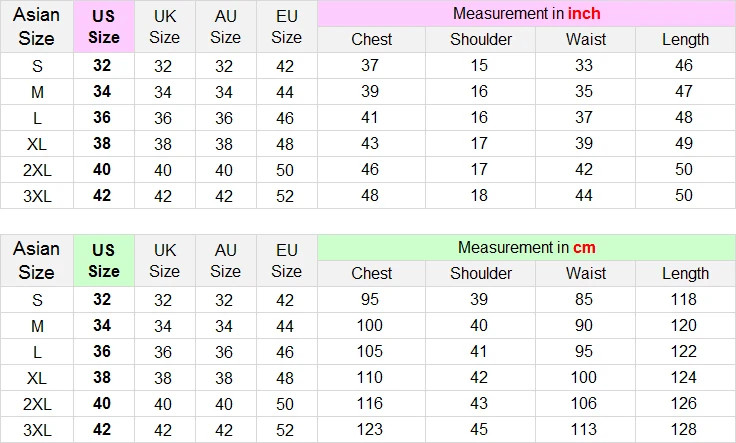Click waist value 113 in cm table
736x443 pixels.
click(585, 429)
